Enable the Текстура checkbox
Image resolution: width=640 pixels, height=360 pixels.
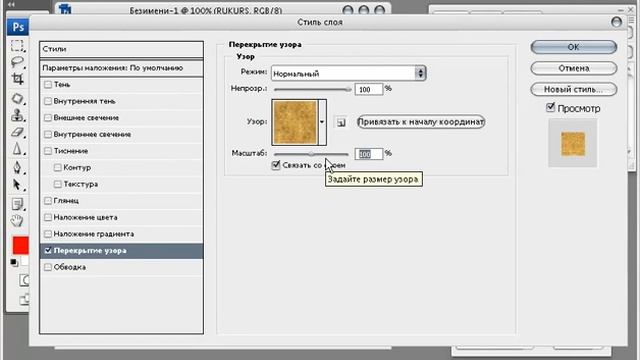[x=58, y=184]
